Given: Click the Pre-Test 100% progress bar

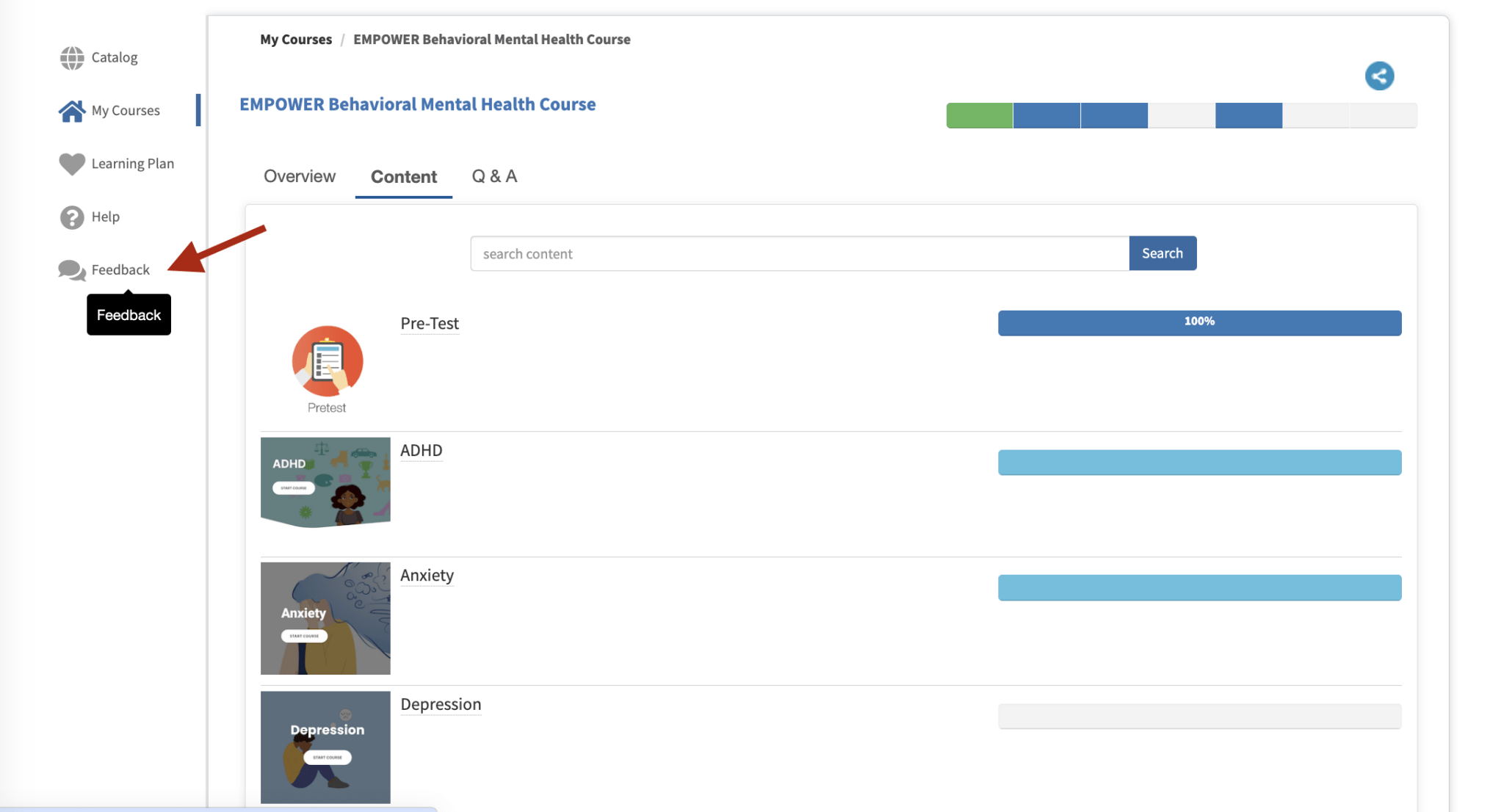Looking at the screenshot, I should point(1200,323).
